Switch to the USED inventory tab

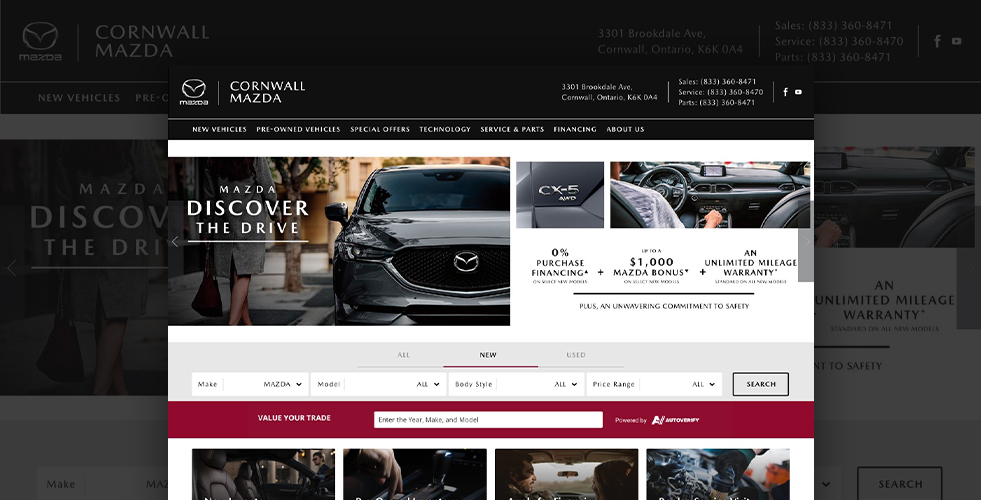click(x=576, y=355)
